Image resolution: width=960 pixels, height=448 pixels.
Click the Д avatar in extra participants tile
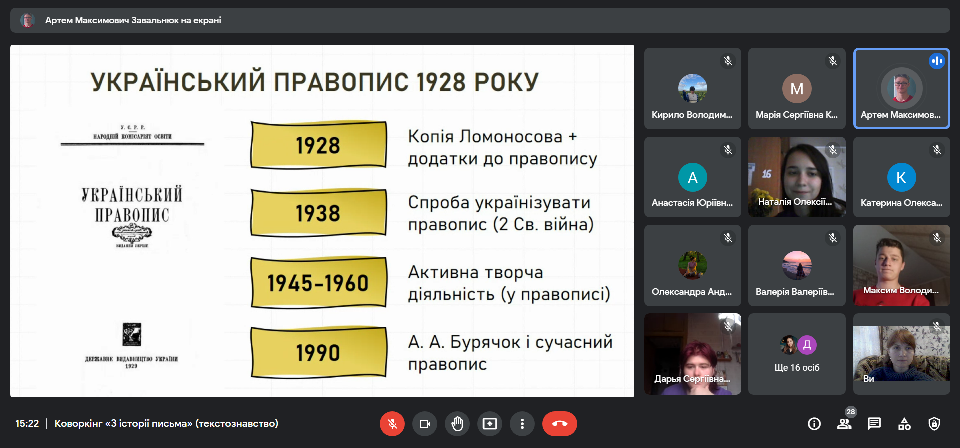807,345
